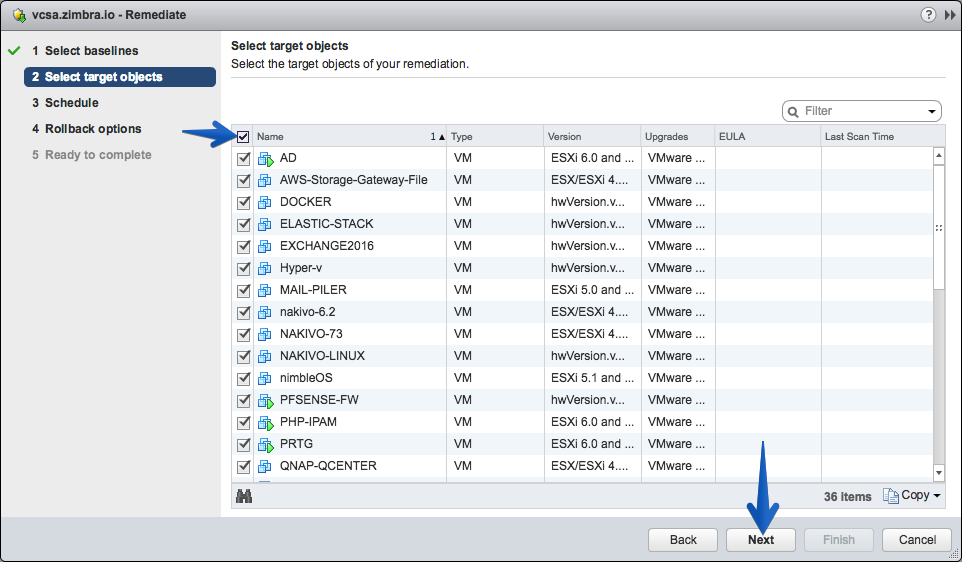Click the vertical scrollbar thumb

coord(939,227)
